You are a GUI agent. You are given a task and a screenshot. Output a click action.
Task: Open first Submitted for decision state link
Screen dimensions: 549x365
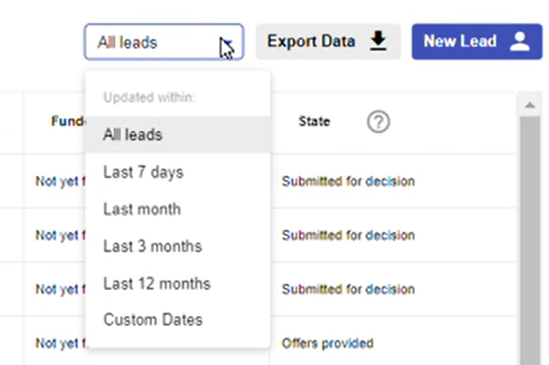point(348,181)
